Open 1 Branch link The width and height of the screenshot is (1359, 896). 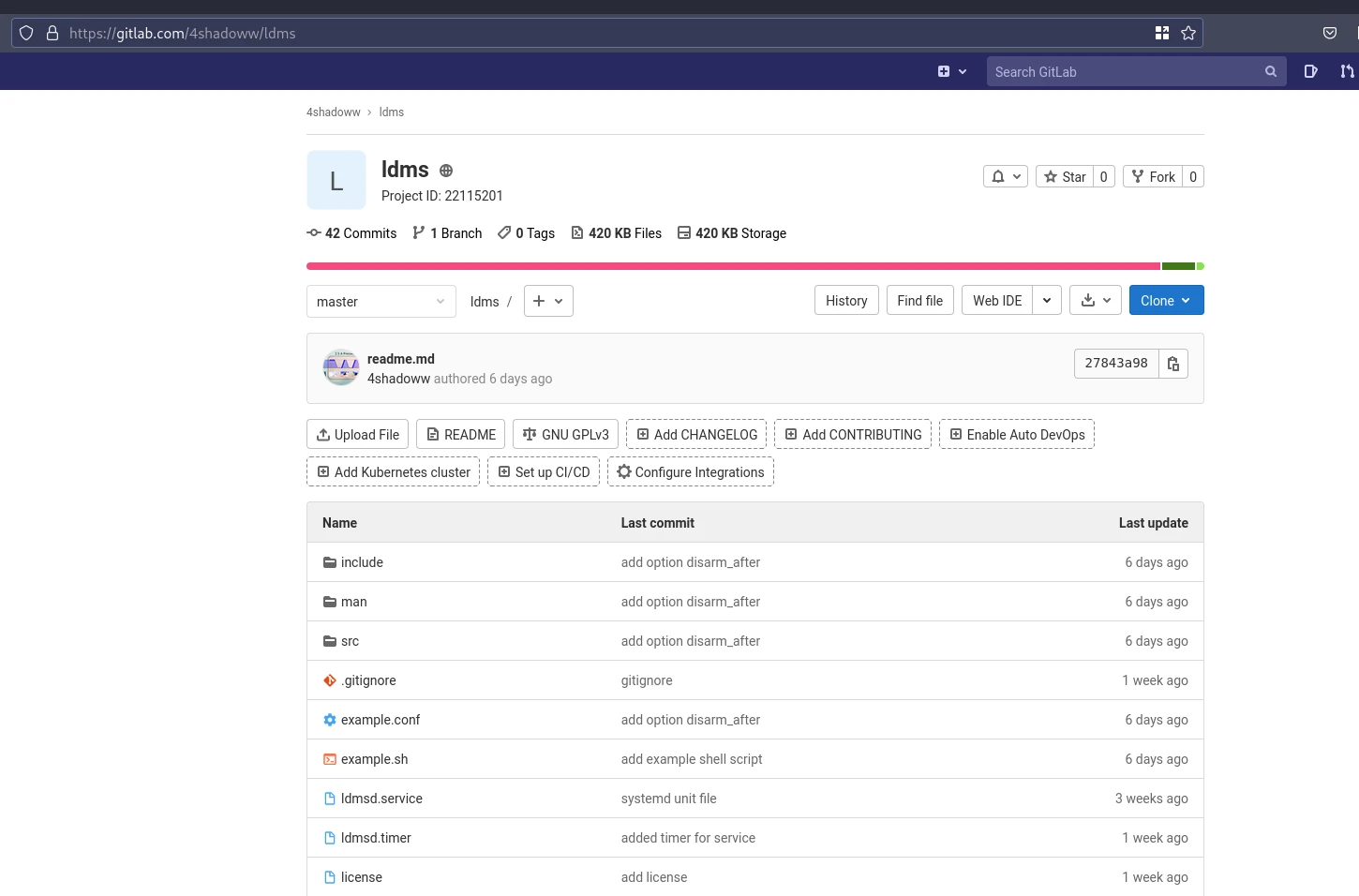(x=447, y=233)
